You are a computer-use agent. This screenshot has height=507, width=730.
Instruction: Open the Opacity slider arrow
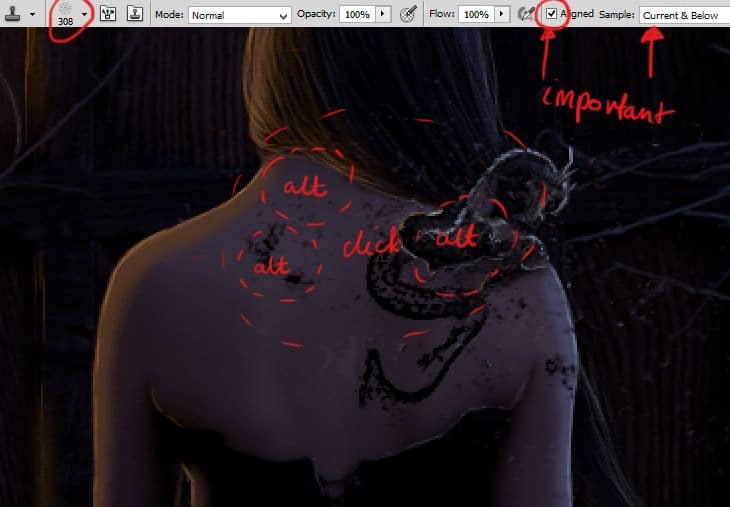click(x=383, y=16)
